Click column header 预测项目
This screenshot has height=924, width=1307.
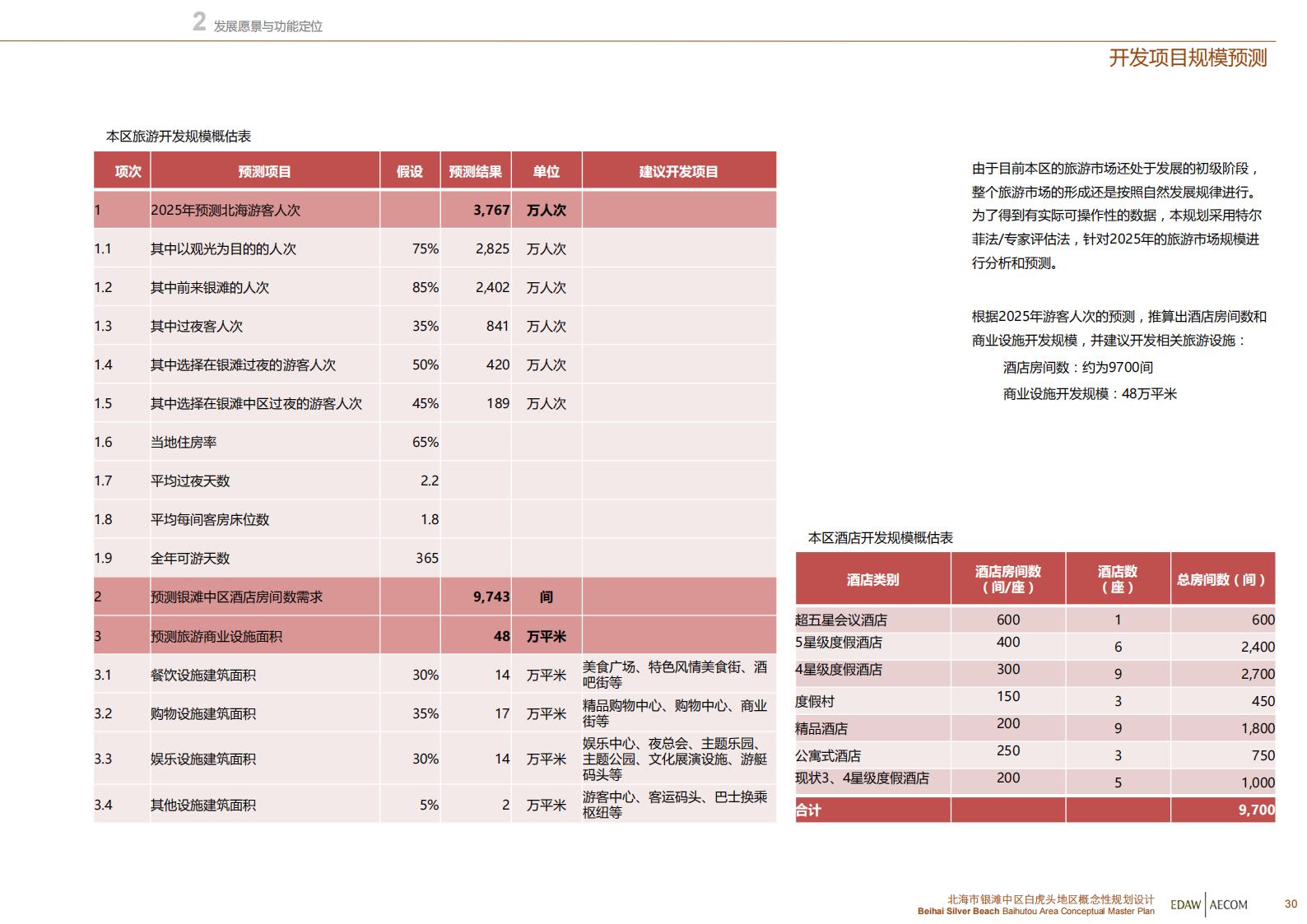click(264, 171)
